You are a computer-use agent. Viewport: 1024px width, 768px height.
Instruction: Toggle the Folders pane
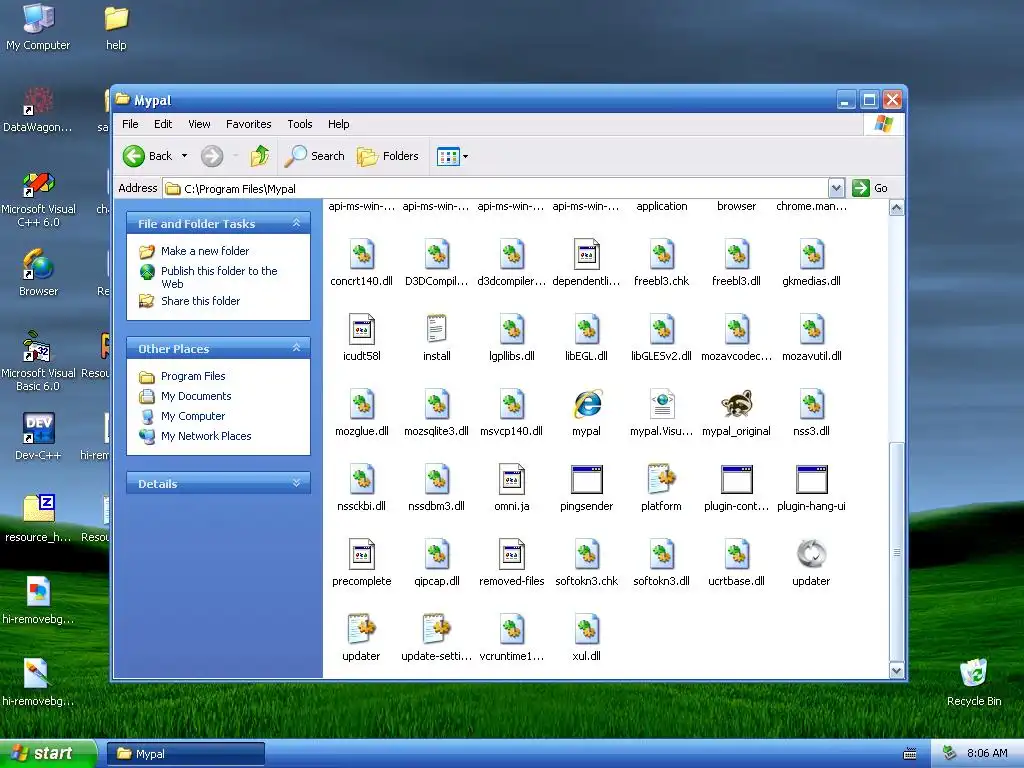387,156
